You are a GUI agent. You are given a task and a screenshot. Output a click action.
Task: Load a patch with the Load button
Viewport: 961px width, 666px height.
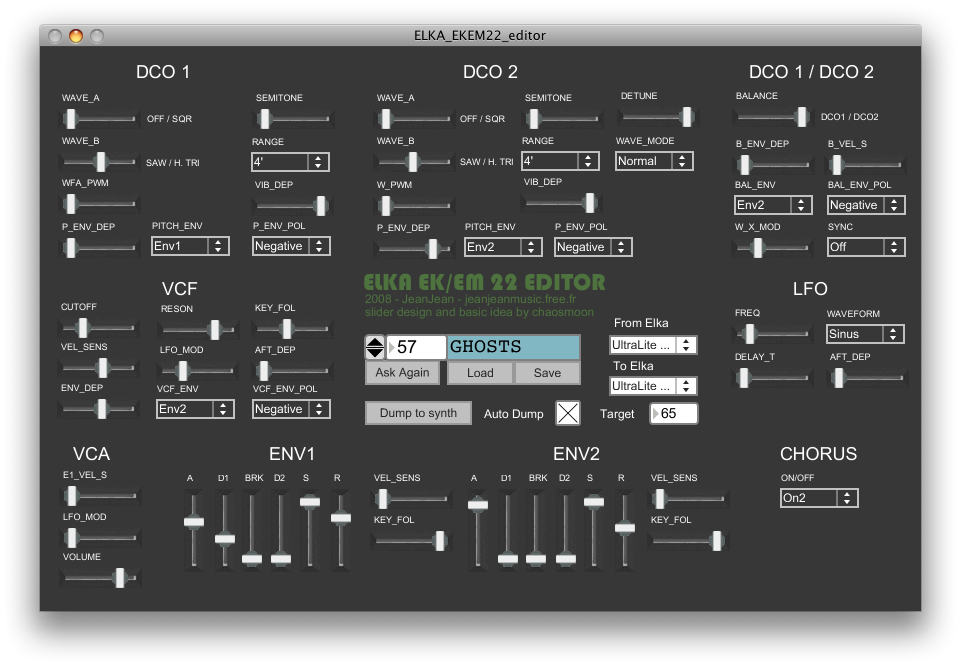480,373
